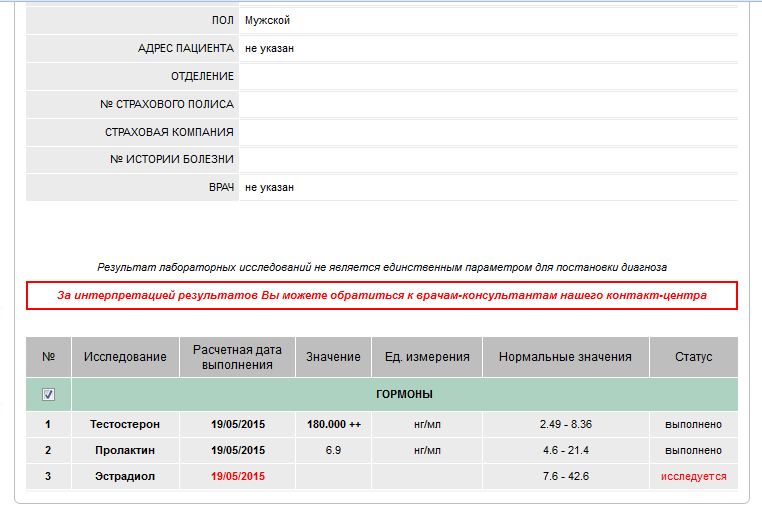This screenshot has width=762, height=515.
Task: Click the empty № ИСТОРИИ БОЛЕЗНИ field
Action: coord(488,159)
